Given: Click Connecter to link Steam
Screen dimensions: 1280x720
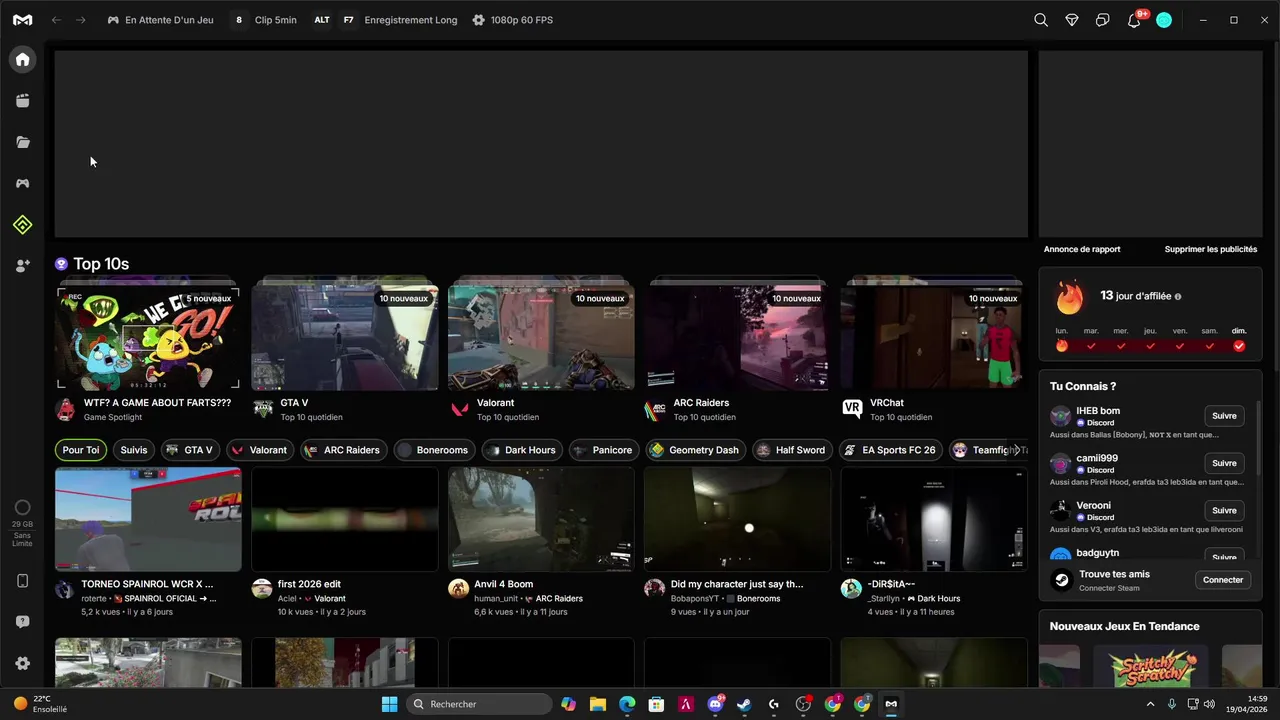Looking at the screenshot, I should [1223, 580].
